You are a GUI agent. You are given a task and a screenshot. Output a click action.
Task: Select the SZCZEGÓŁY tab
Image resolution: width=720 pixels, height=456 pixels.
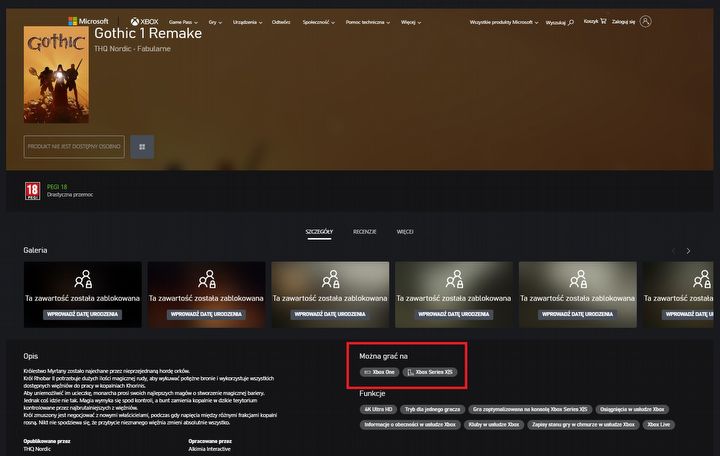[321, 231]
